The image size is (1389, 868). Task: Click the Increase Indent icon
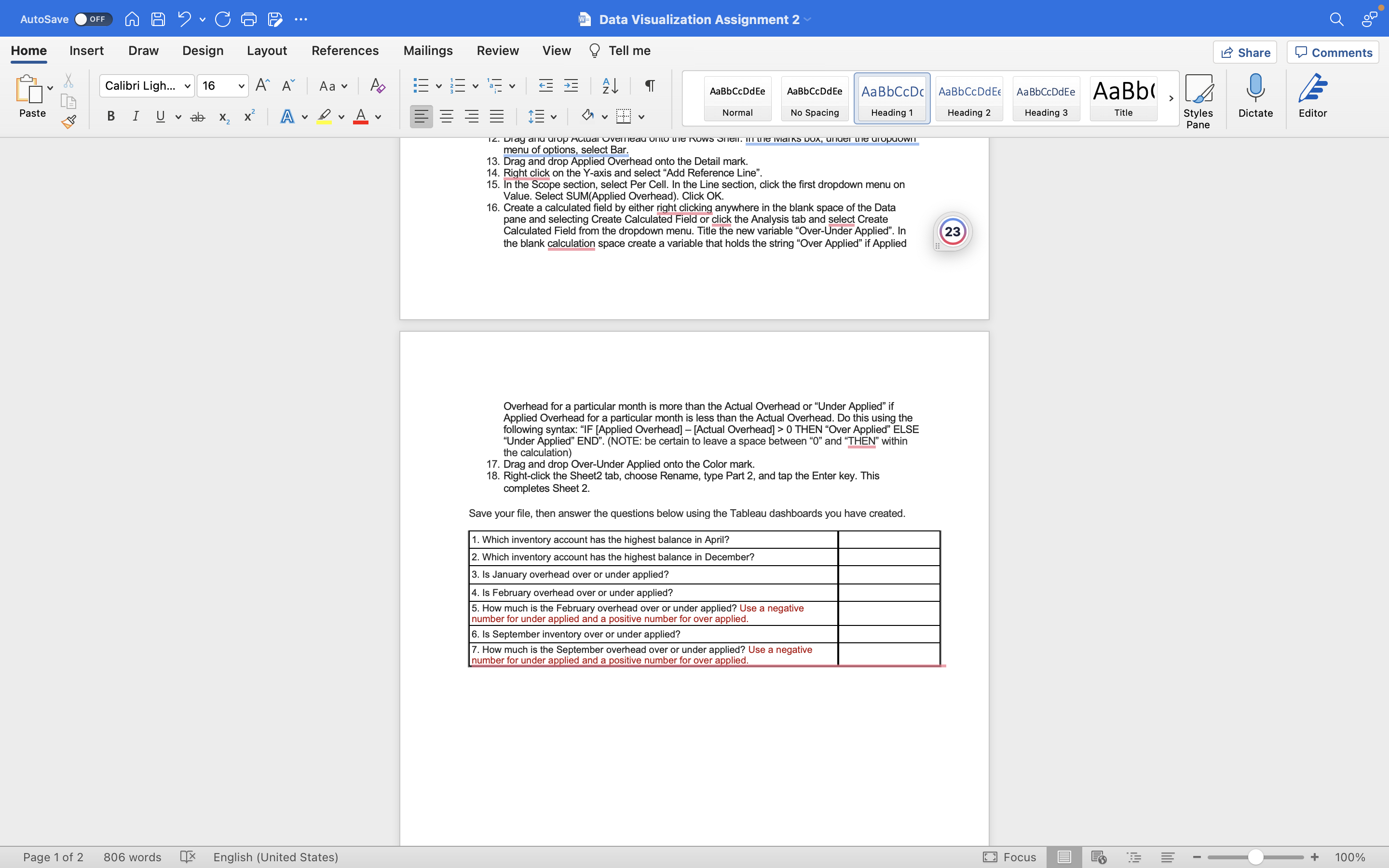(571, 86)
